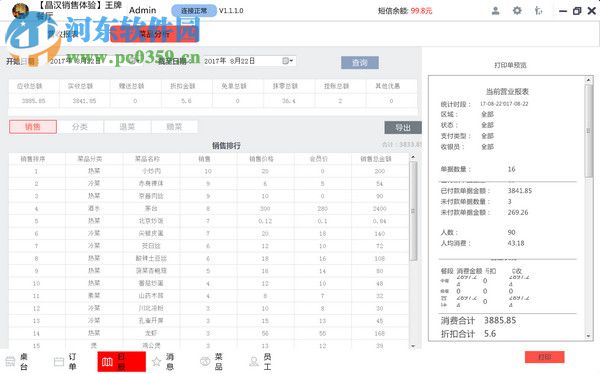
Task: Click the 销售排行 table title
Action: click(x=226, y=145)
